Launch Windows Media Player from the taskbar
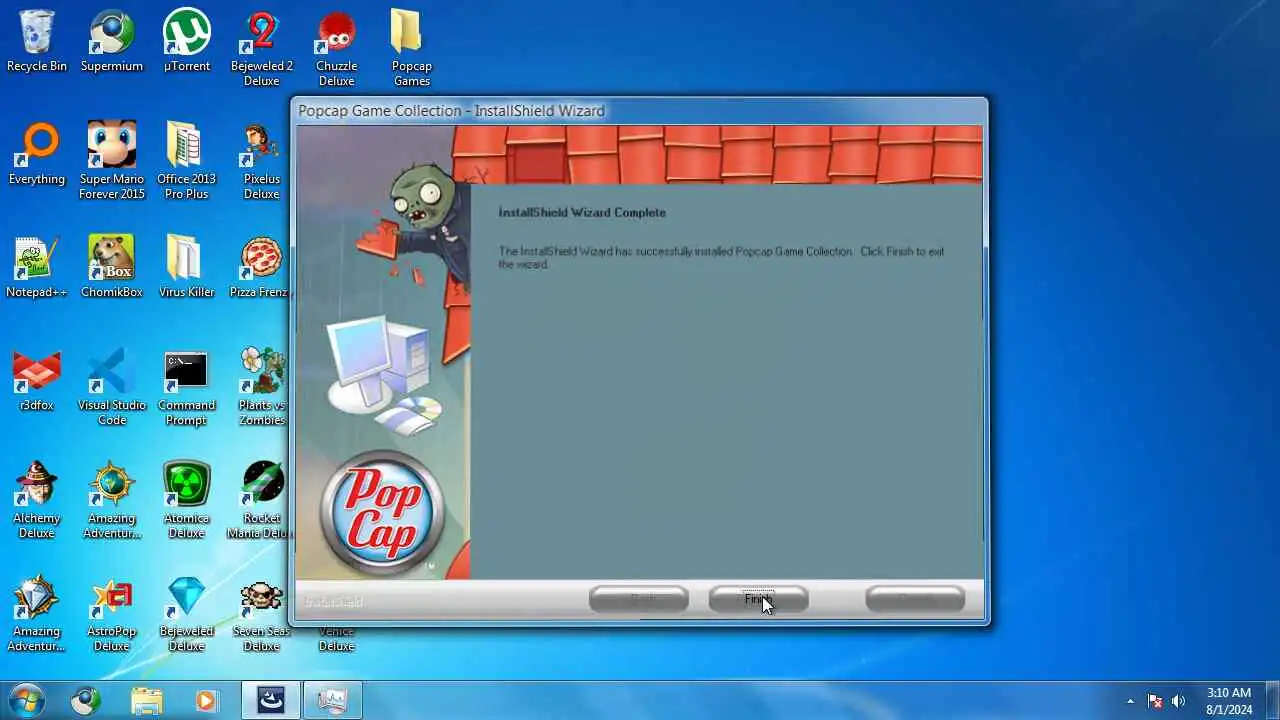Image resolution: width=1280 pixels, height=720 pixels. click(206, 700)
